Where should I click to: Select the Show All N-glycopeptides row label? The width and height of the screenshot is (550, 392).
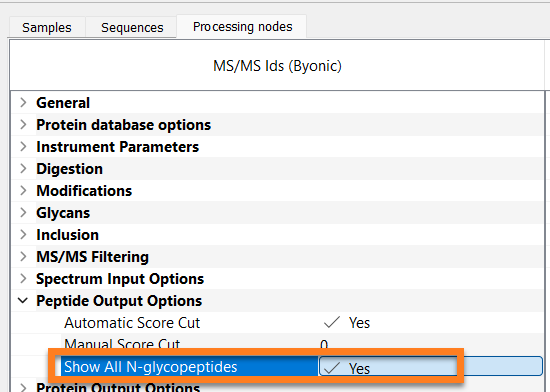[150, 367]
